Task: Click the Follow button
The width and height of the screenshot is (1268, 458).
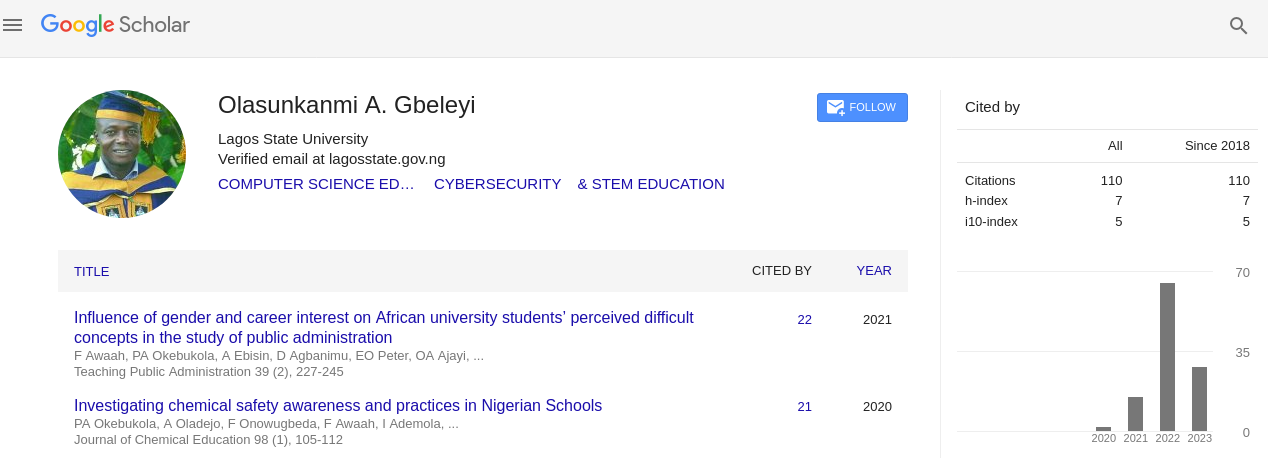Action: tap(862, 107)
